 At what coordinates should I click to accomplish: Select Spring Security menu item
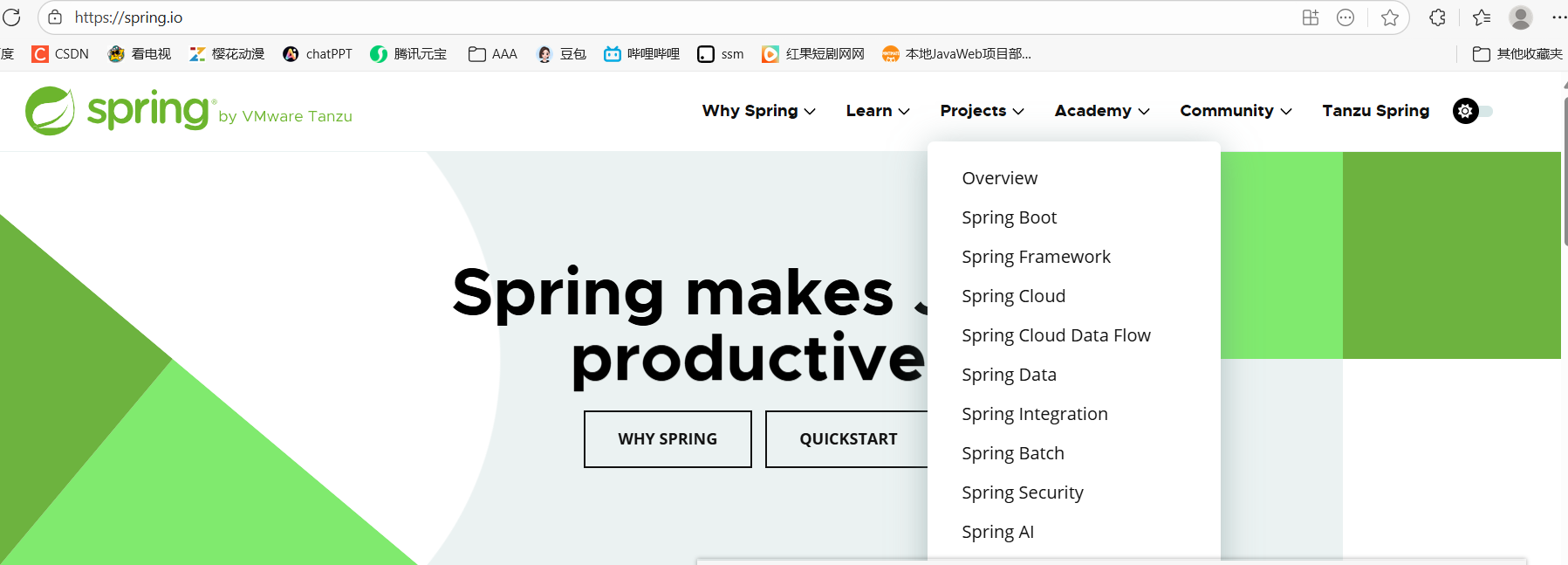[x=1023, y=493]
